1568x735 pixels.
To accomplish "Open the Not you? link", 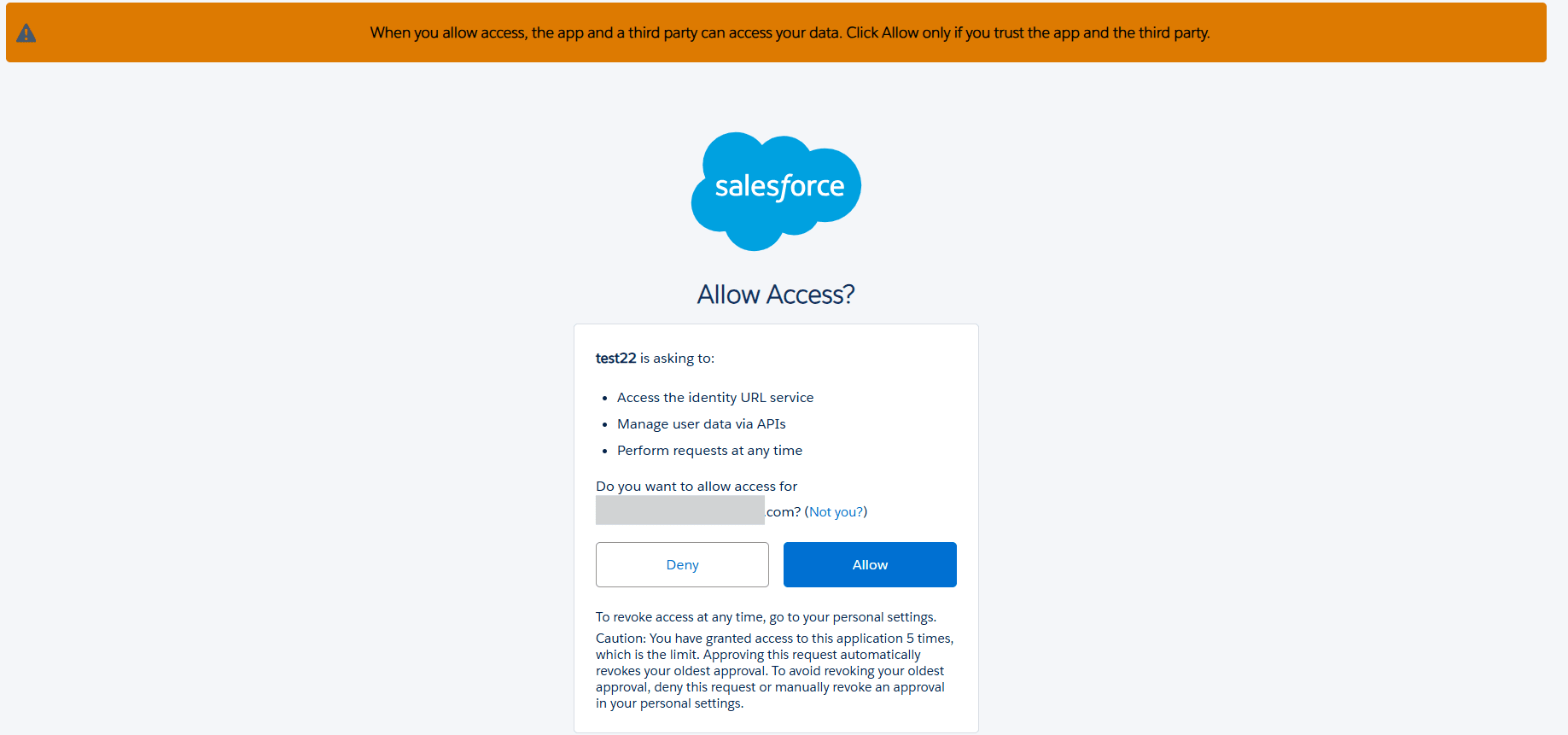I will [x=836, y=511].
